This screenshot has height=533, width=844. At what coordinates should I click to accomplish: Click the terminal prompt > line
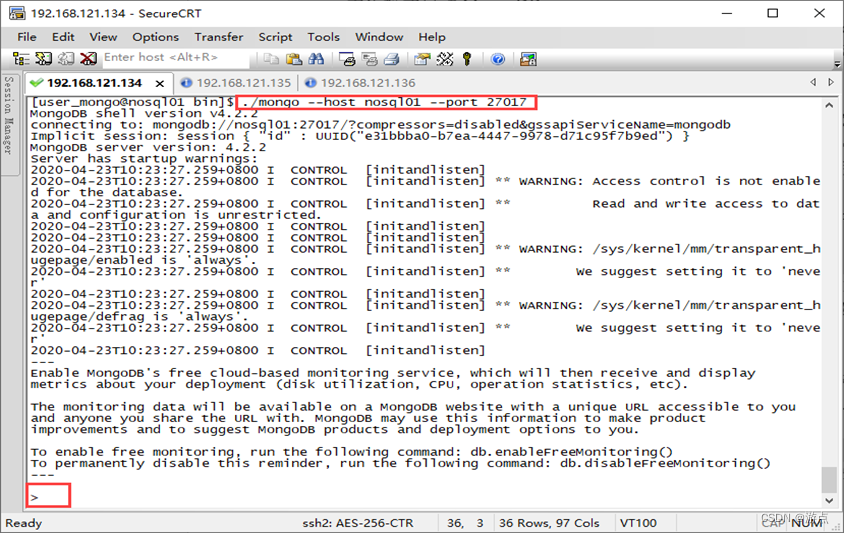click(35, 497)
